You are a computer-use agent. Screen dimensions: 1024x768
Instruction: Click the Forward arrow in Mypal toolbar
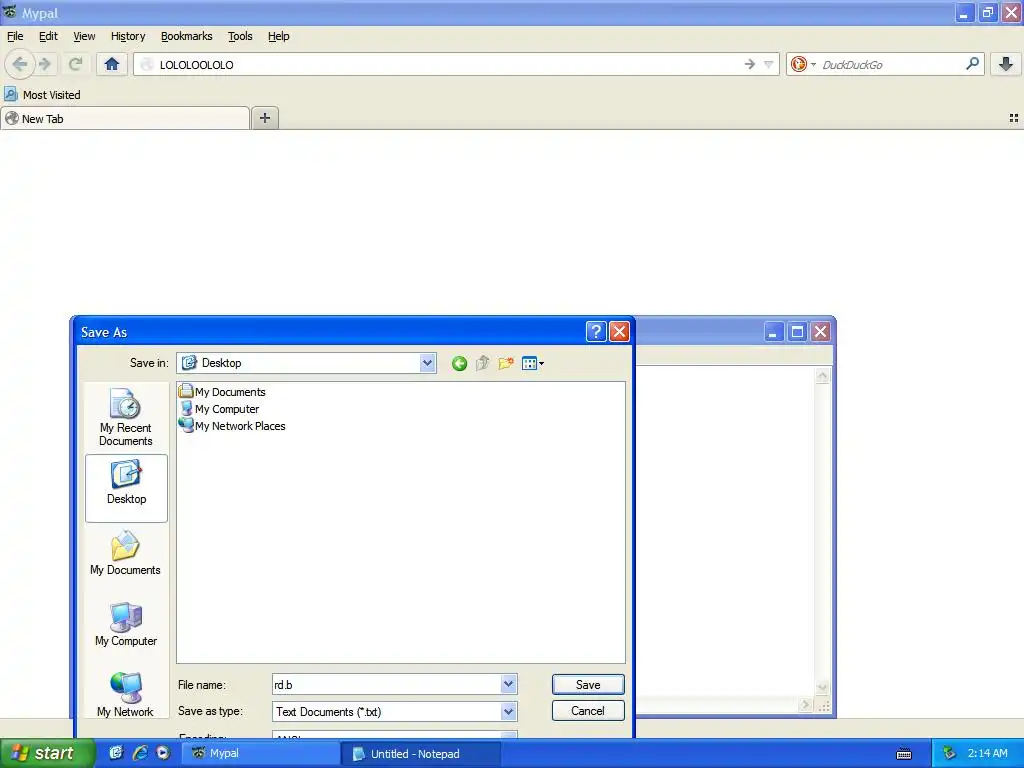[x=45, y=64]
